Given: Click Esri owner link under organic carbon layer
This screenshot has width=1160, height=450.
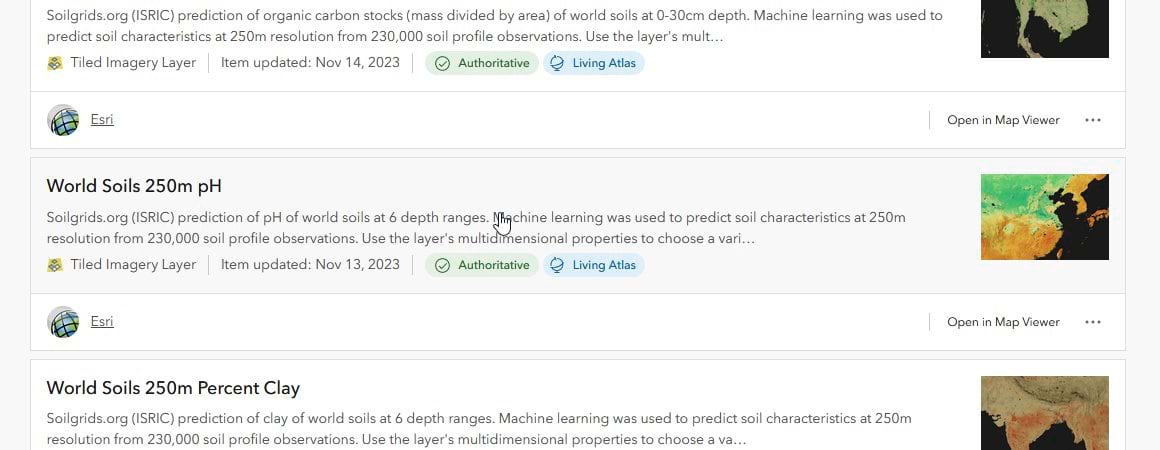Looking at the screenshot, I should point(102,120).
